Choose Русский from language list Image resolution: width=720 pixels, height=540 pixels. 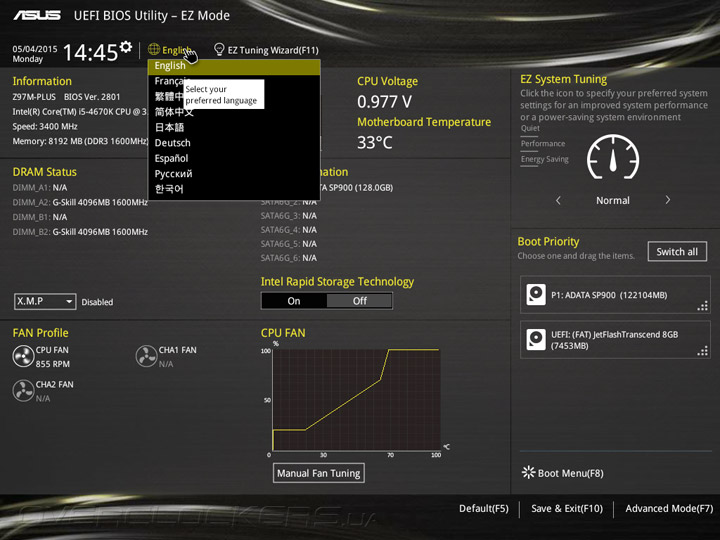pyautogui.click(x=234, y=174)
